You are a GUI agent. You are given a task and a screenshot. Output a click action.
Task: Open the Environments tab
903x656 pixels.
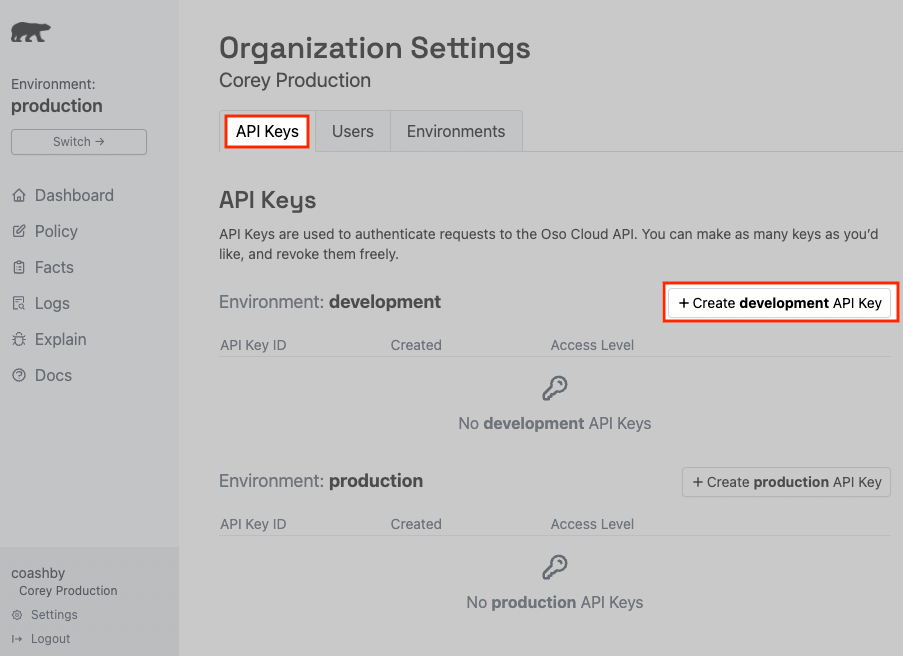456,132
